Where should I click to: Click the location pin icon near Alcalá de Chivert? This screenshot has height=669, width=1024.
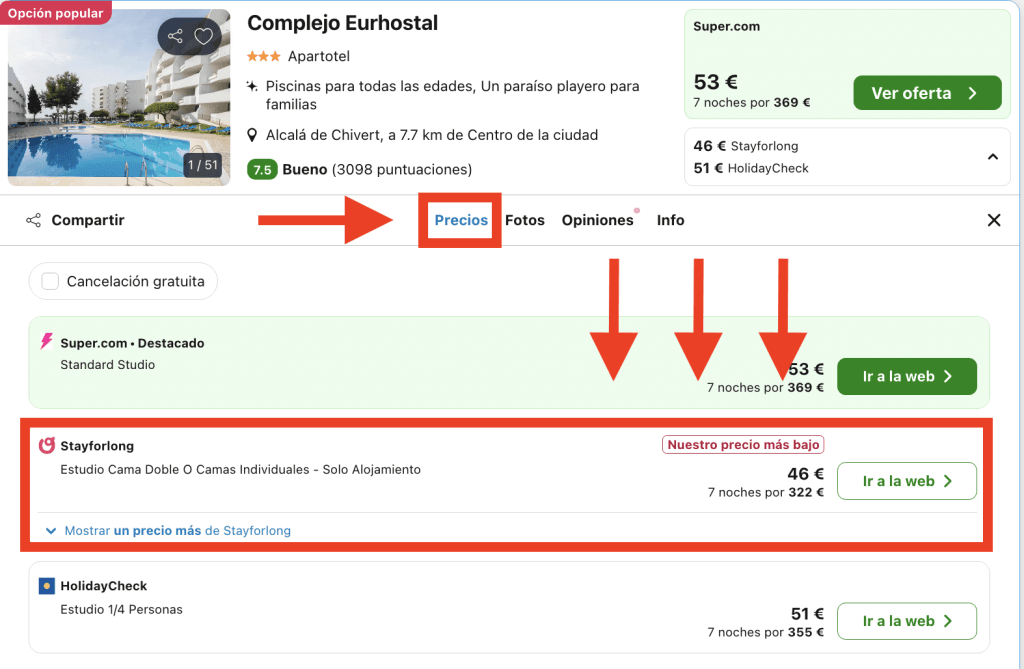point(252,135)
